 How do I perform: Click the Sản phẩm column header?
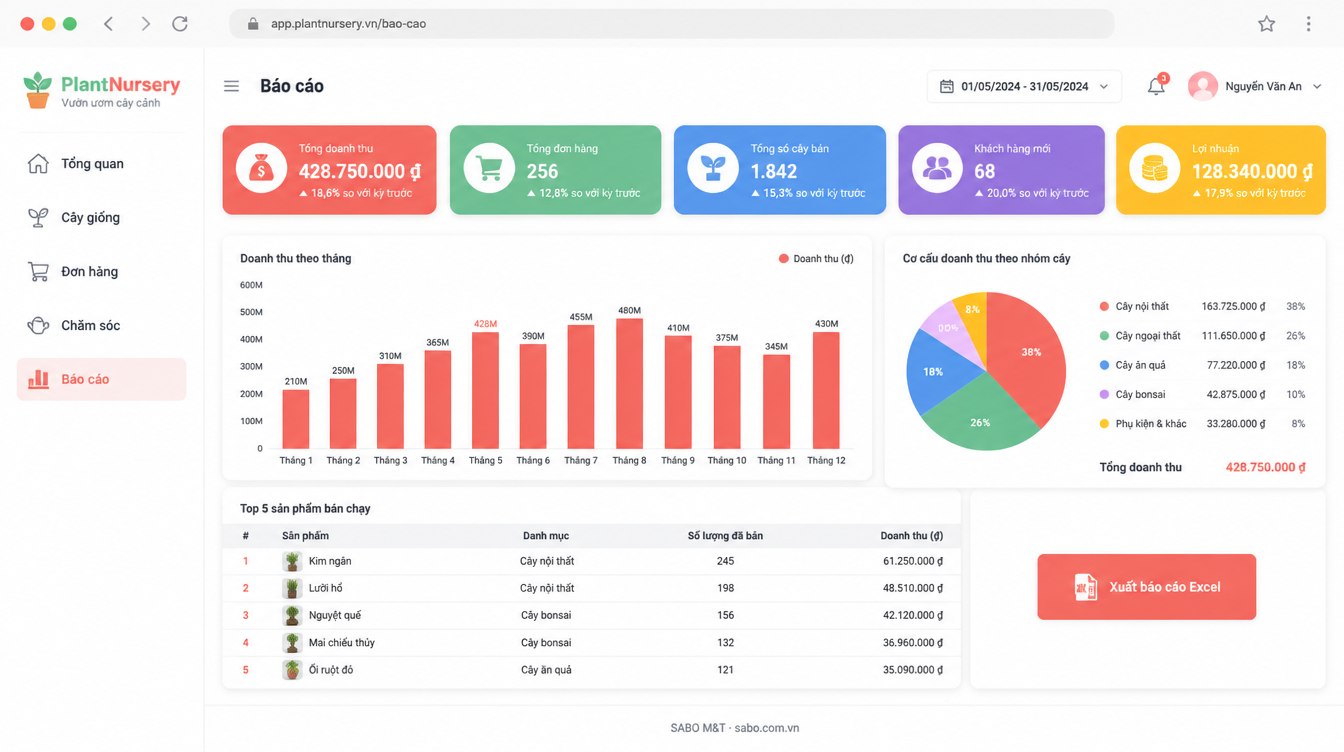pyautogui.click(x=305, y=536)
